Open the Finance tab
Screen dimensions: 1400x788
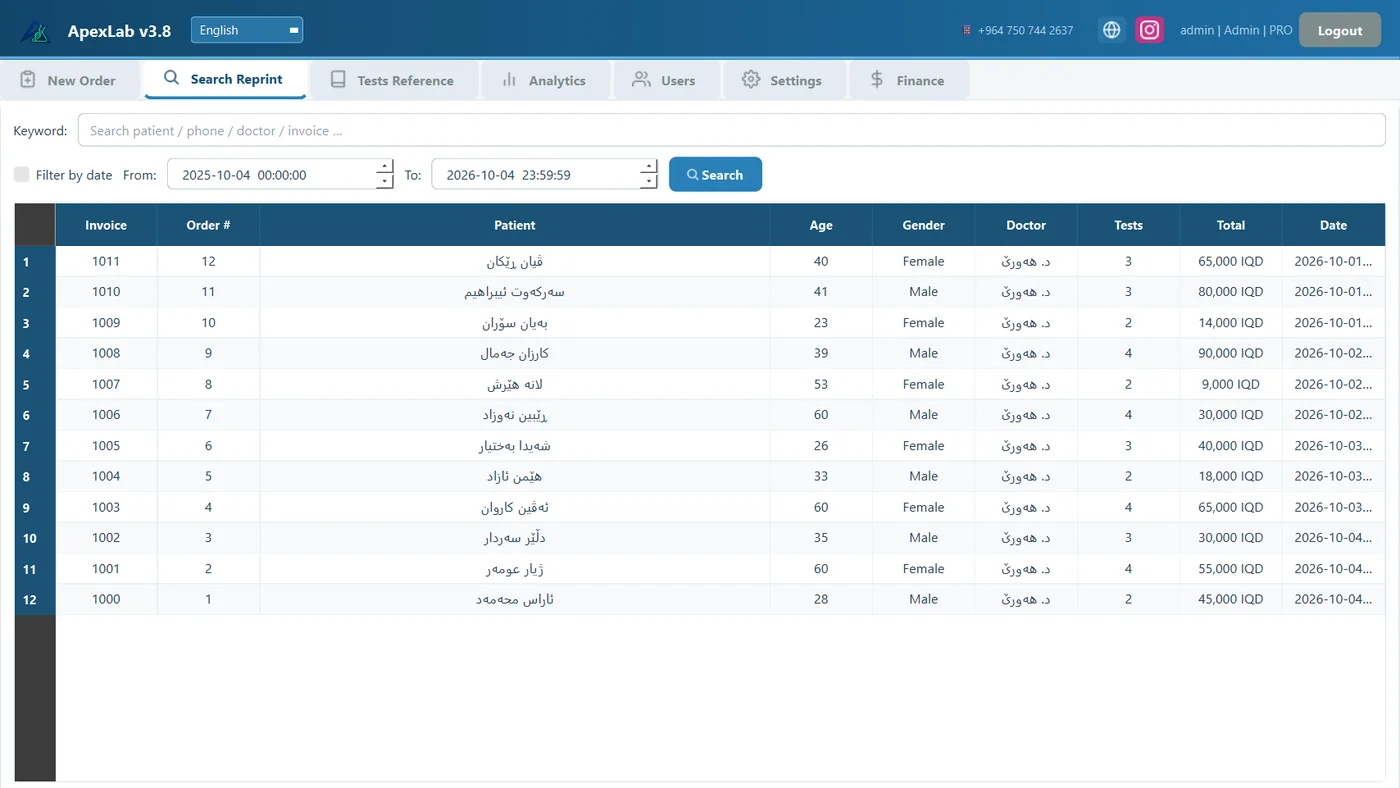pyautogui.click(x=909, y=80)
